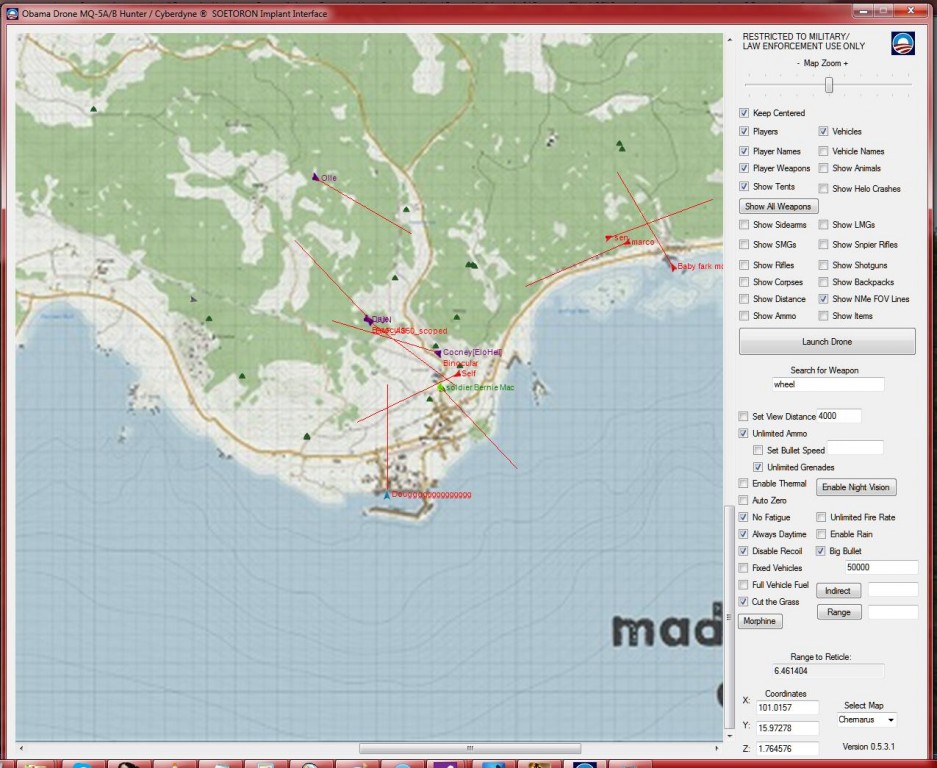Enable the Show Items checkbox

[x=823, y=316]
